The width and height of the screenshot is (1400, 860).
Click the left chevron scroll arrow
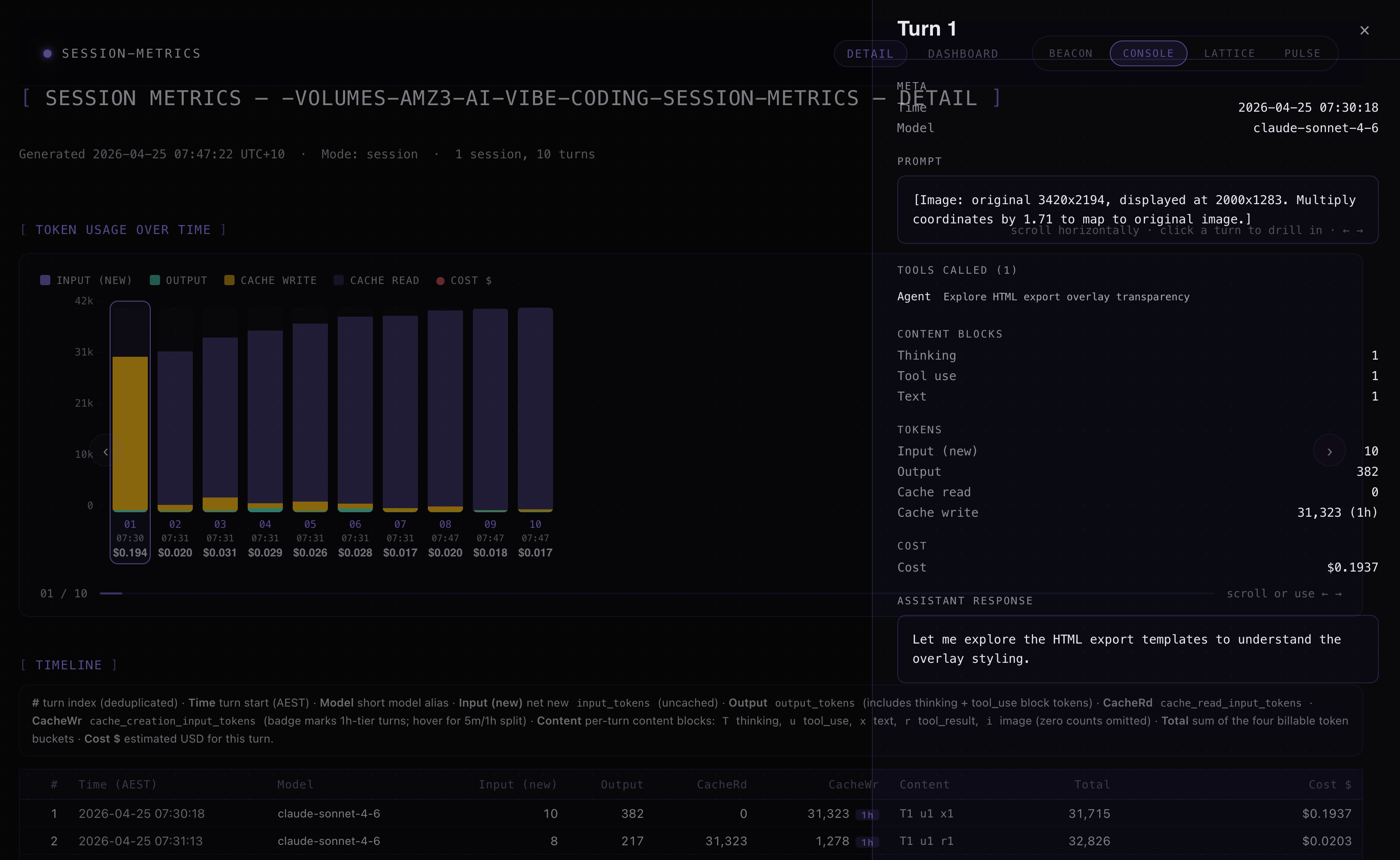[106, 451]
